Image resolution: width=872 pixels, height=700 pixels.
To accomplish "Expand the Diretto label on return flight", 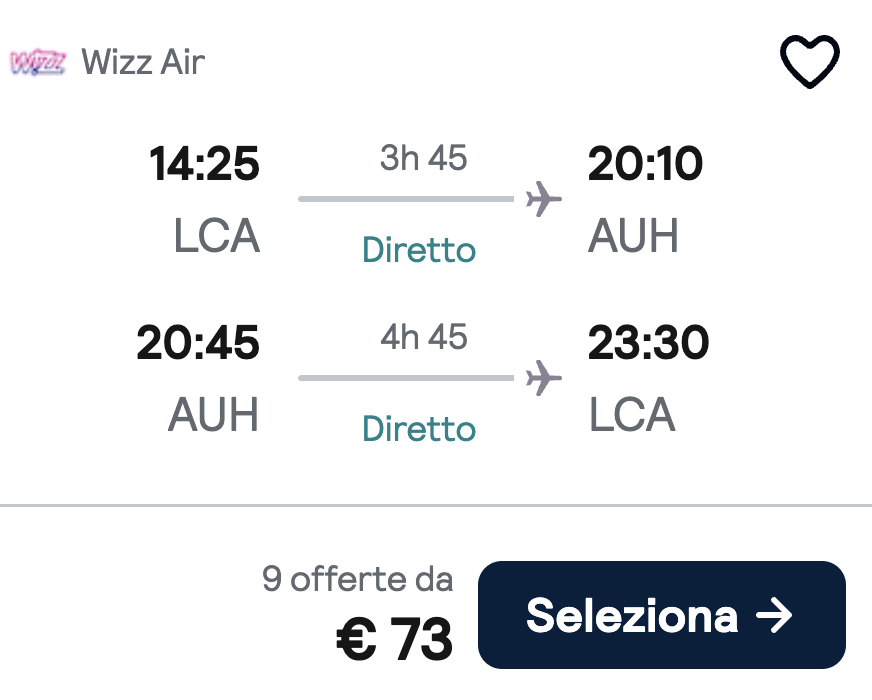I will [x=418, y=429].
